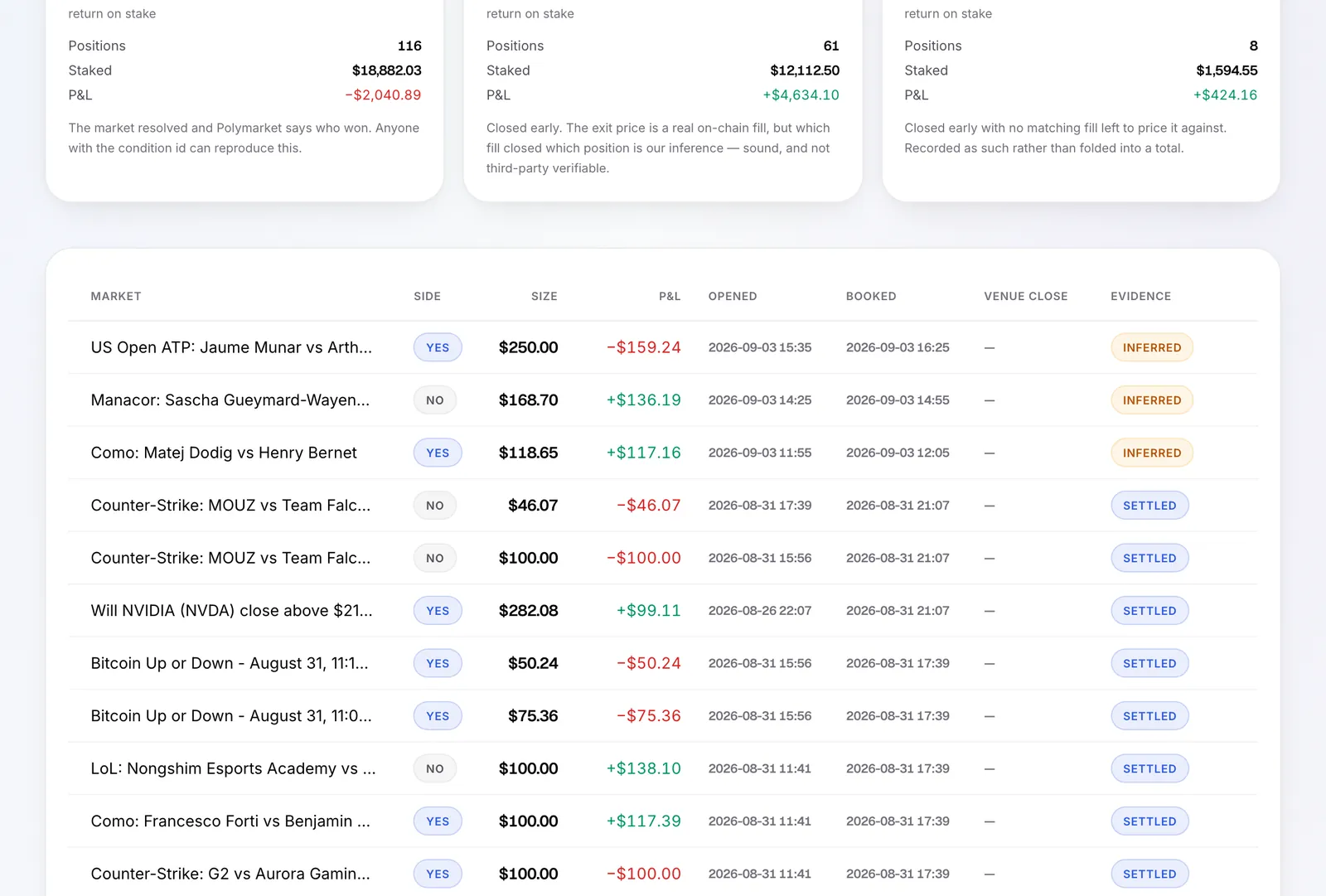
Task: Click the SIZE column header
Action: coord(544,296)
